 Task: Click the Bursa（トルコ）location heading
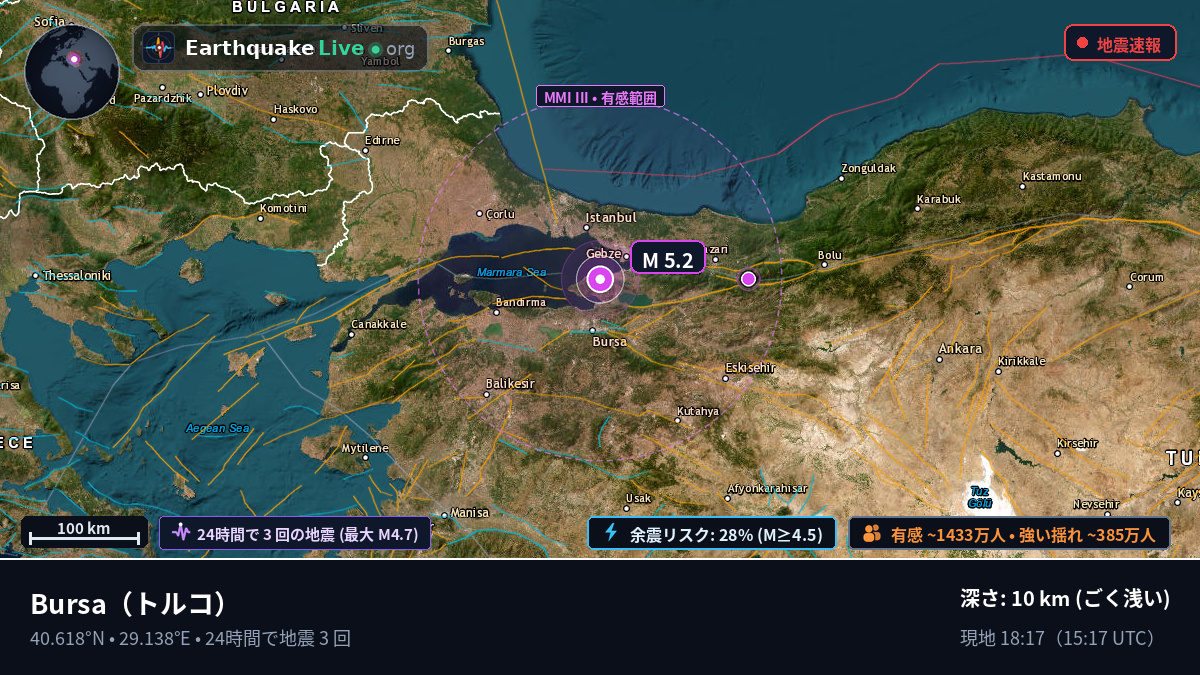[130, 604]
